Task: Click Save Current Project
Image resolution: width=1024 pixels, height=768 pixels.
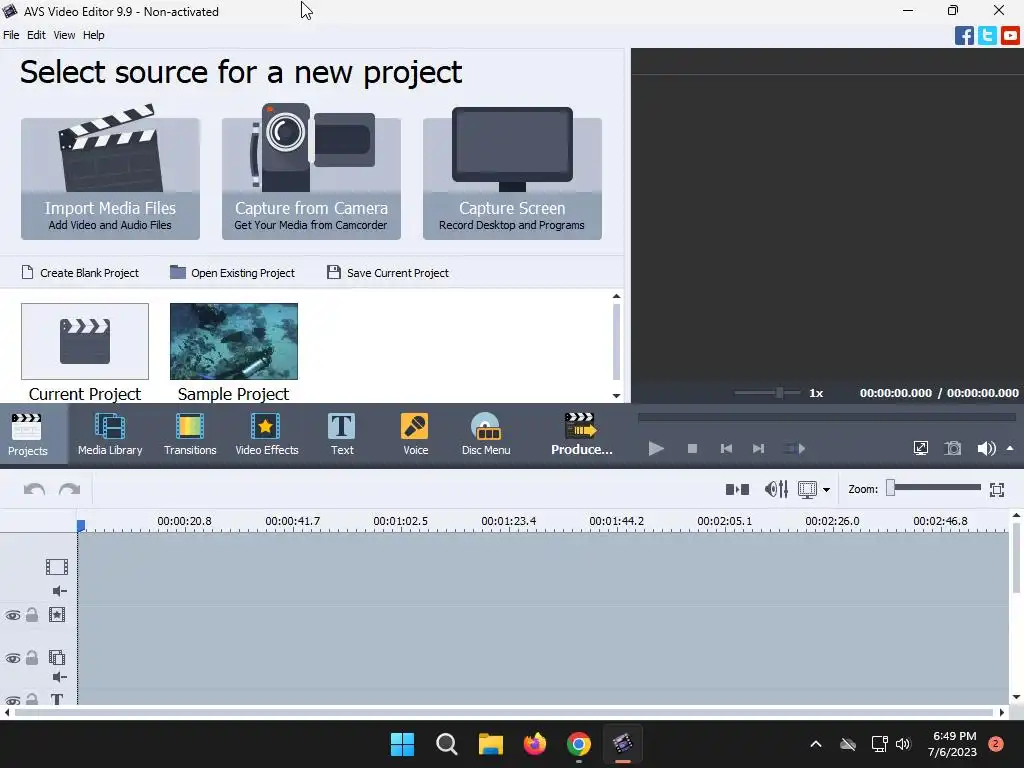Action: pos(388,273)
